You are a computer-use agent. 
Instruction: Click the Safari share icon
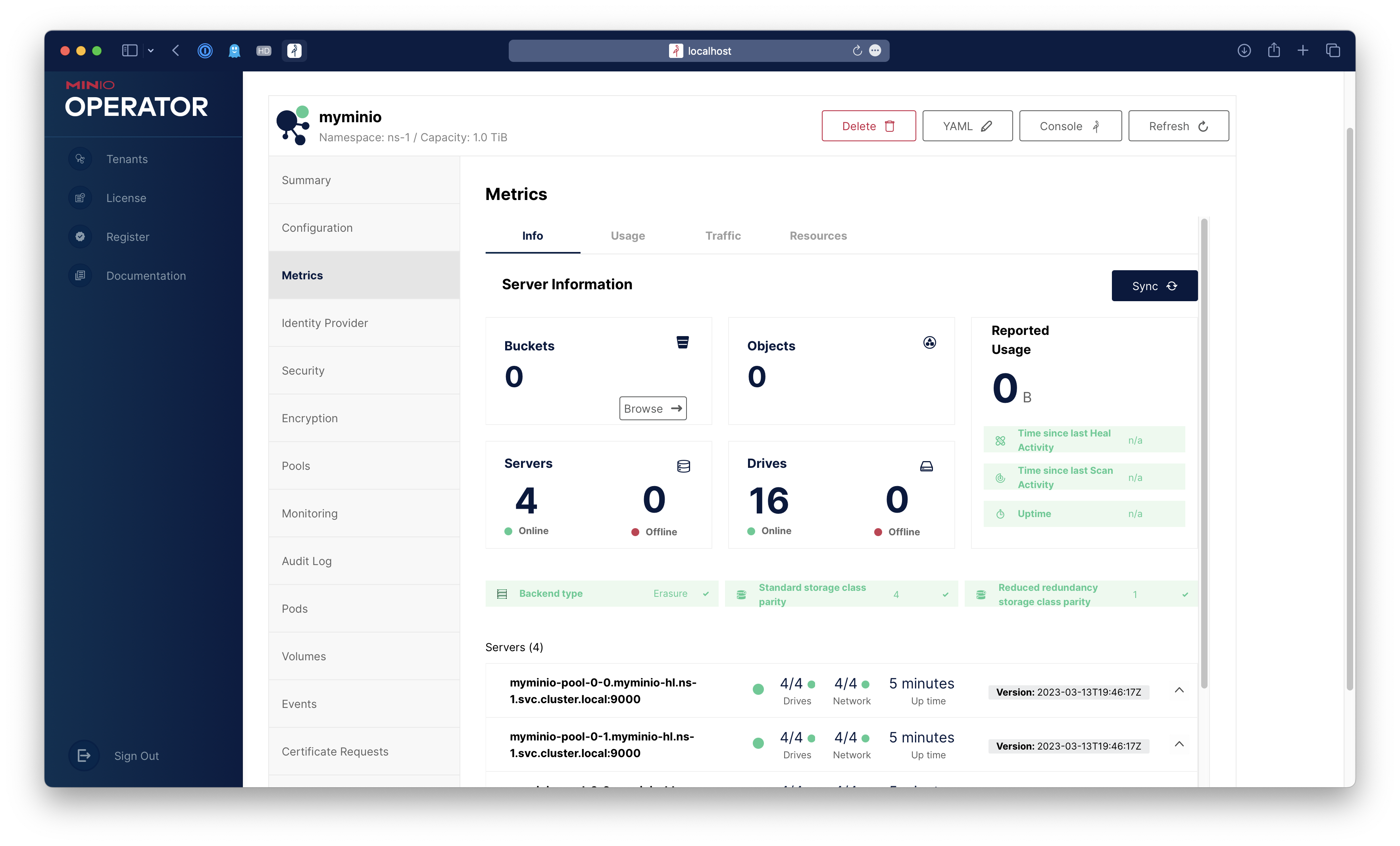(x=1274, y=50)
